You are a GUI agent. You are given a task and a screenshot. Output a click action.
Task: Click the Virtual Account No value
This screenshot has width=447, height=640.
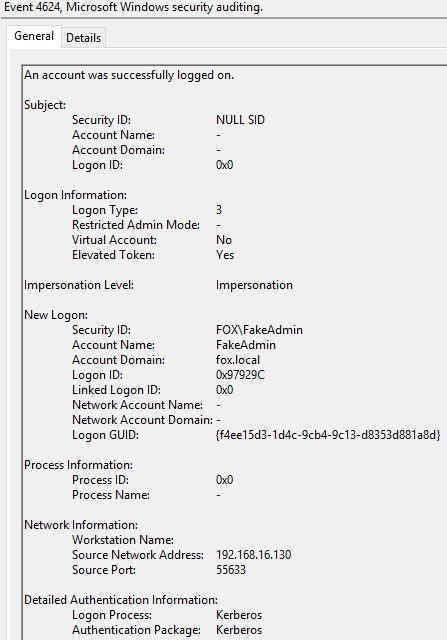click(x=224, y=240)
